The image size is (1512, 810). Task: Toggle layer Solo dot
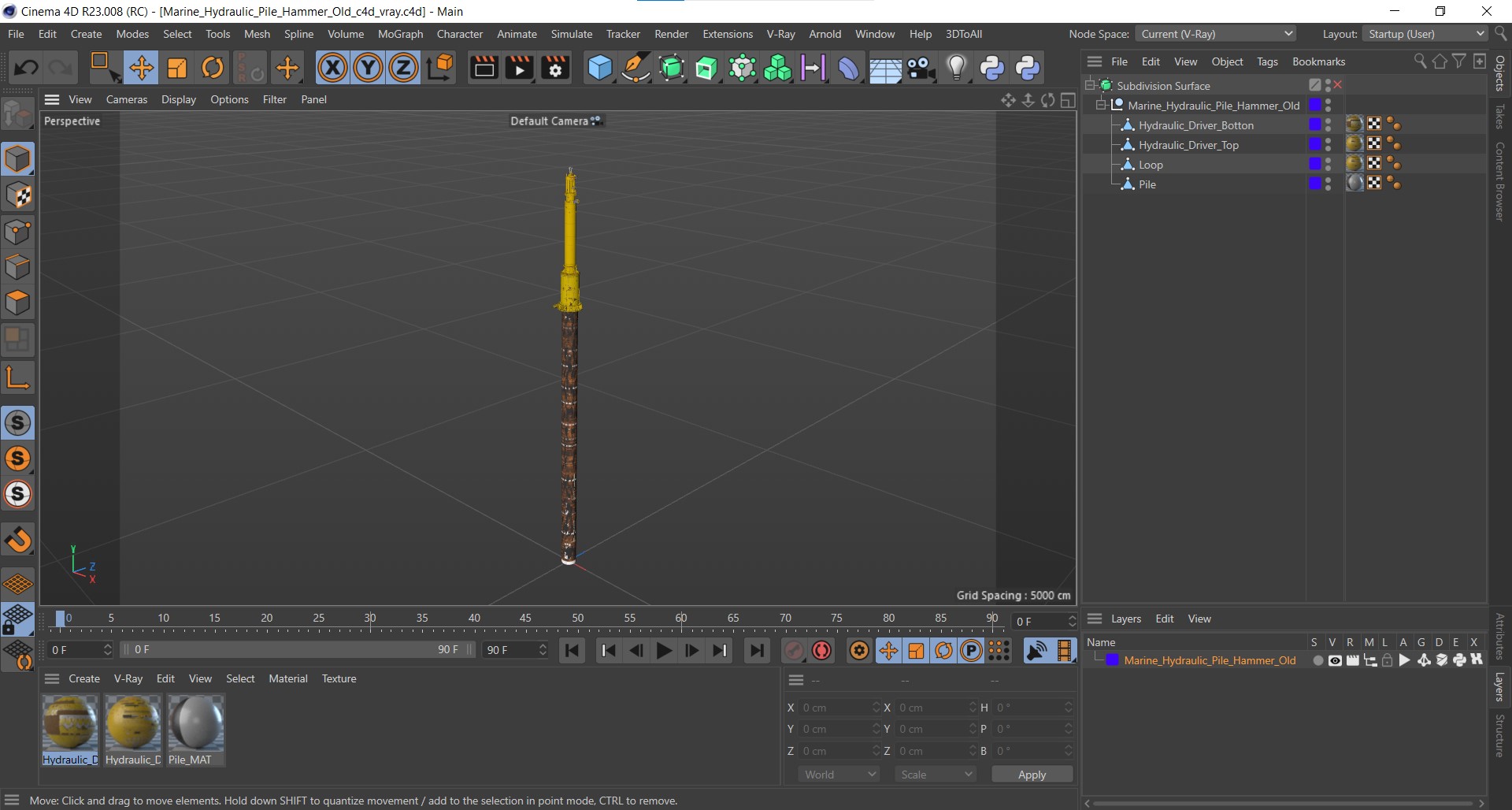(x=1317, y=661)
